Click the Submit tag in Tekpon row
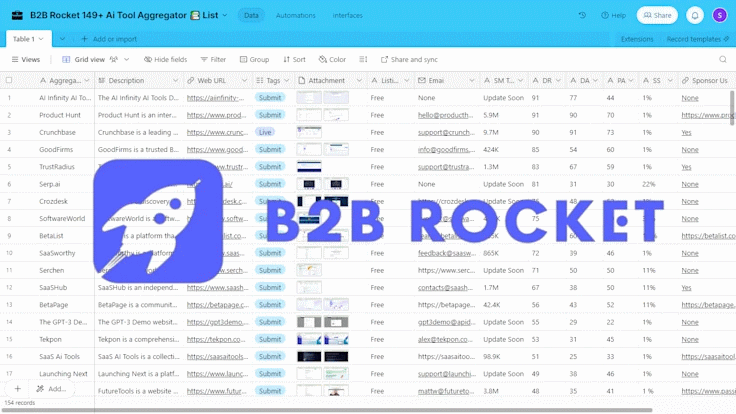 (270, 339)
